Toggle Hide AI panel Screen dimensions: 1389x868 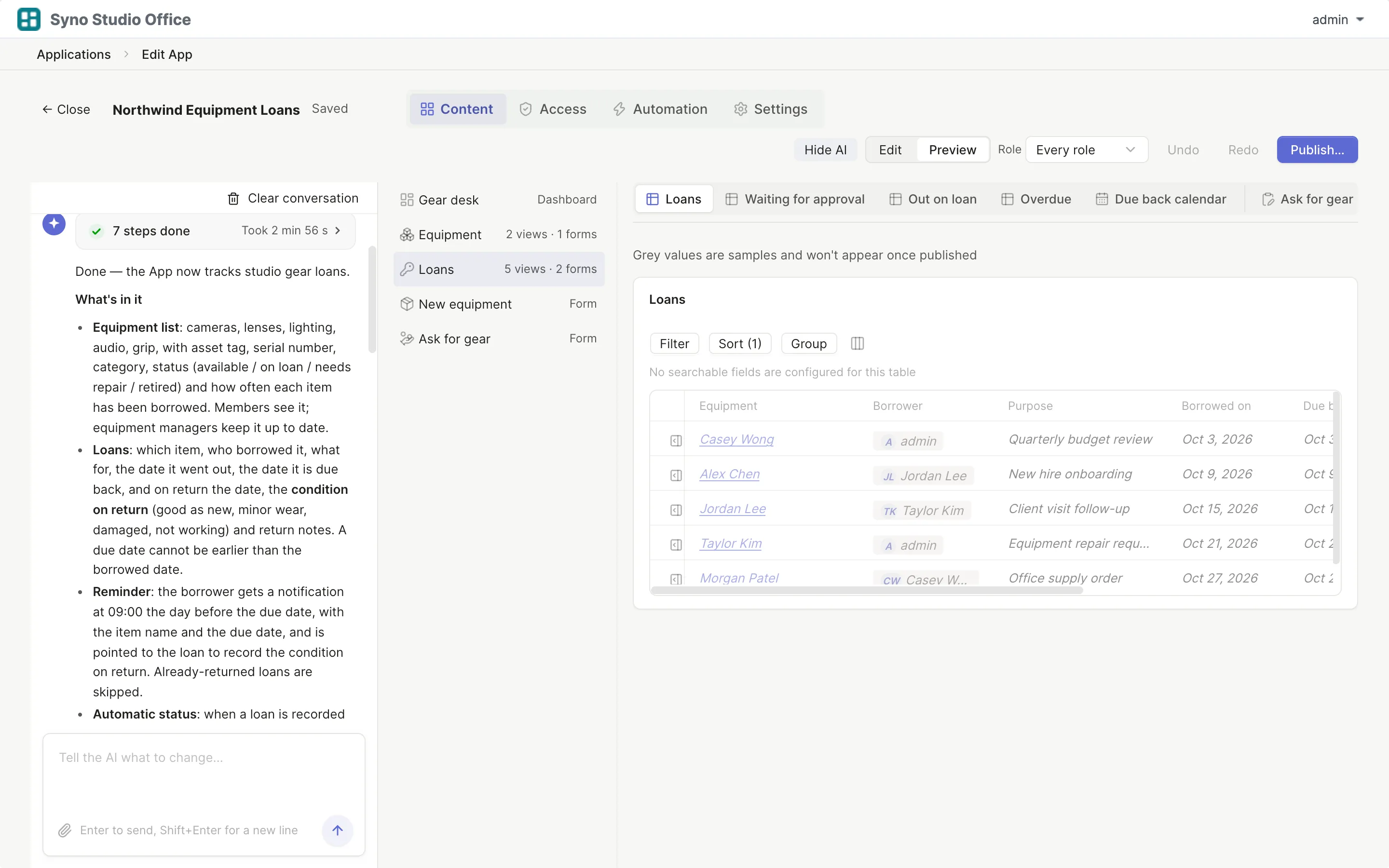825,150
